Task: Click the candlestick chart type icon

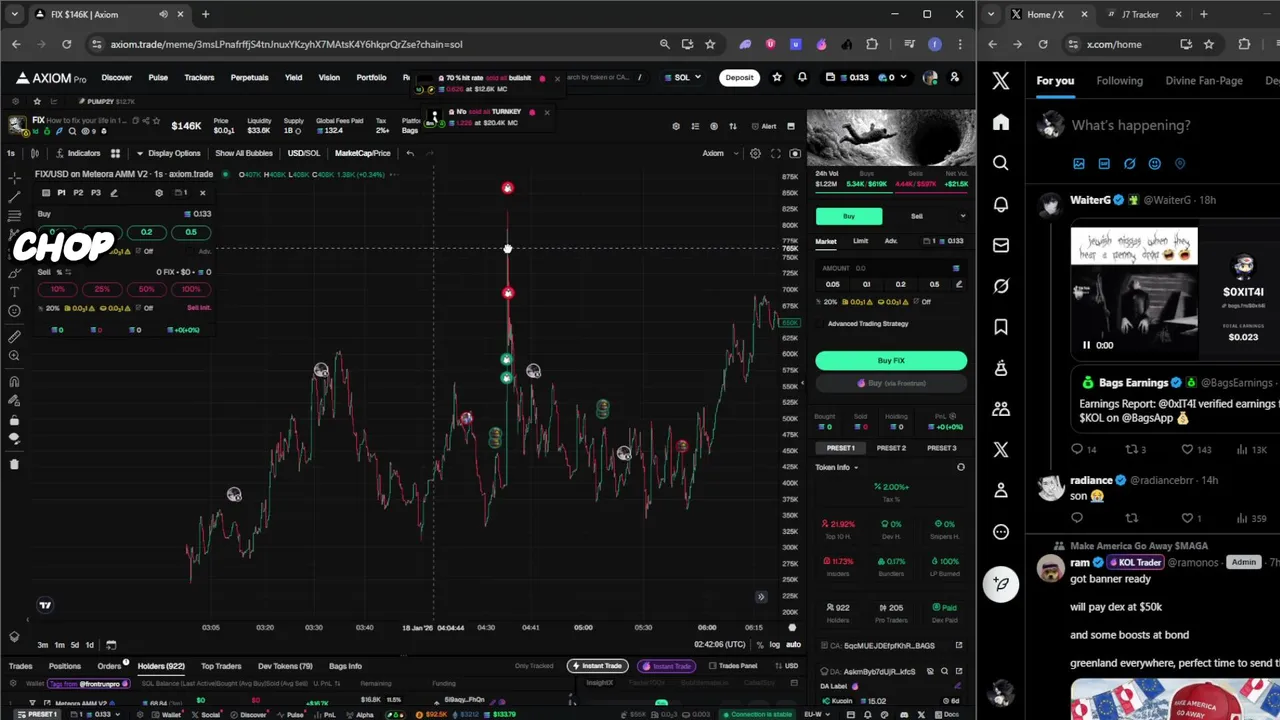Action: point(35,153)
